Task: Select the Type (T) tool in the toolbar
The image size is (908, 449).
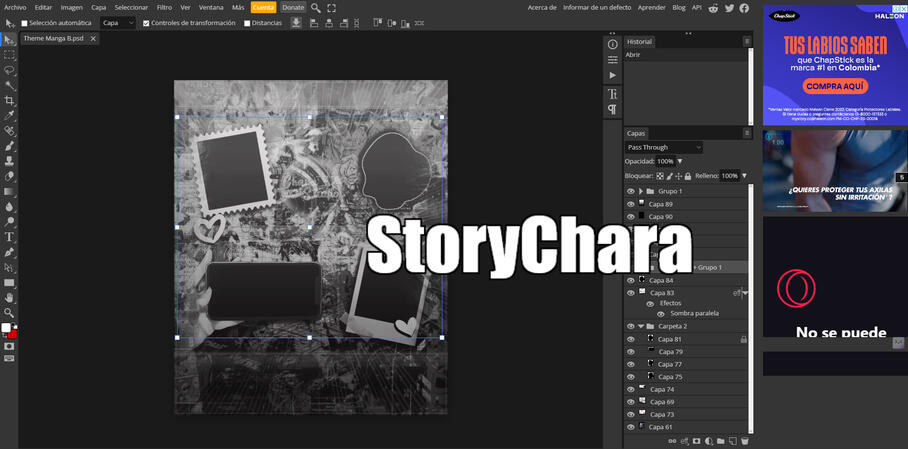Action: point(10,237)
